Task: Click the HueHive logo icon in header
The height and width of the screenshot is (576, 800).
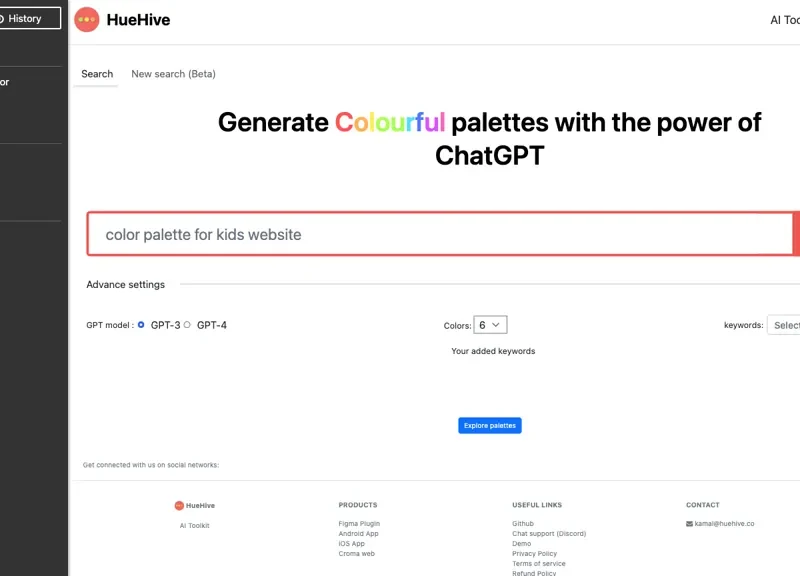Action: tap(87, 19)
